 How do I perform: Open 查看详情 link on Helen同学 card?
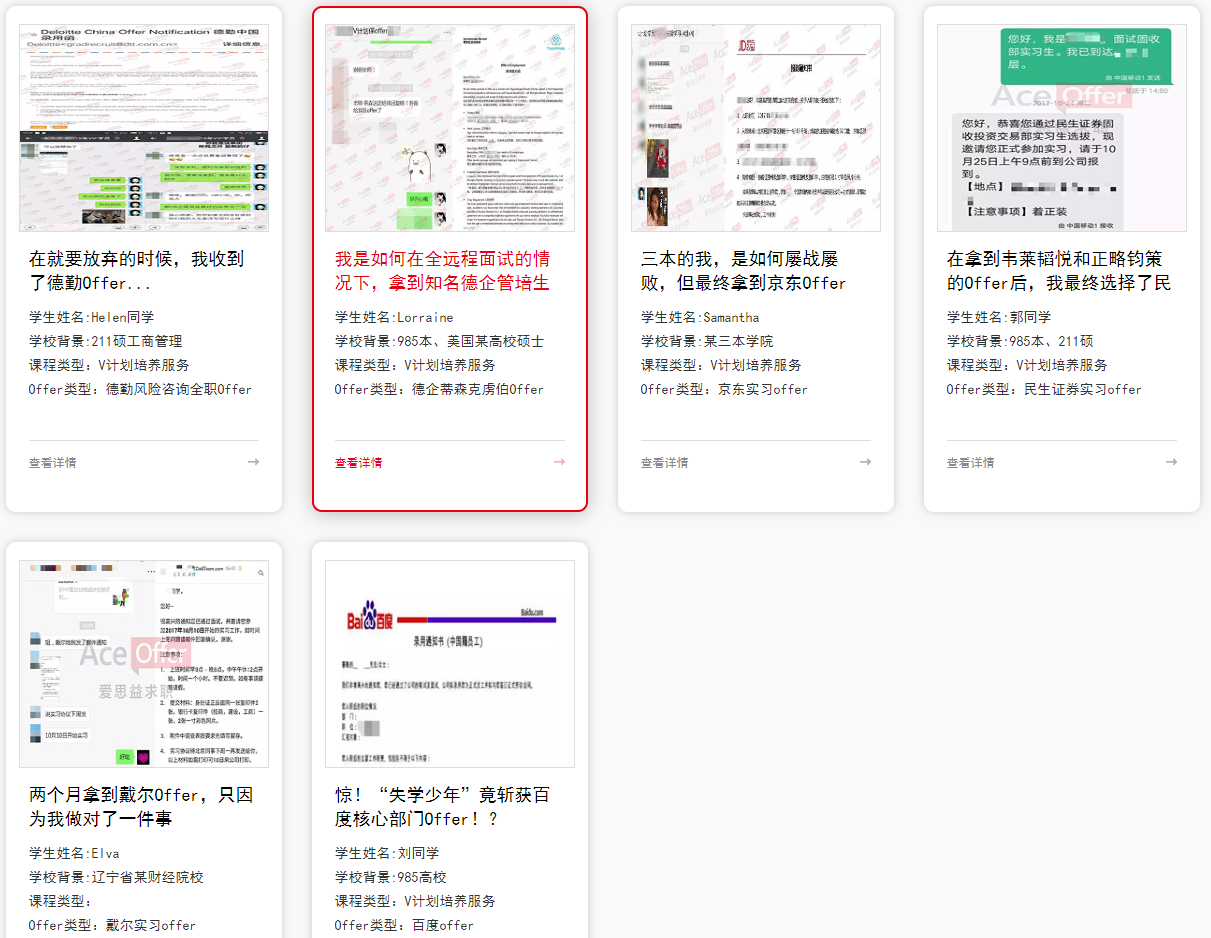click(53, 463)
